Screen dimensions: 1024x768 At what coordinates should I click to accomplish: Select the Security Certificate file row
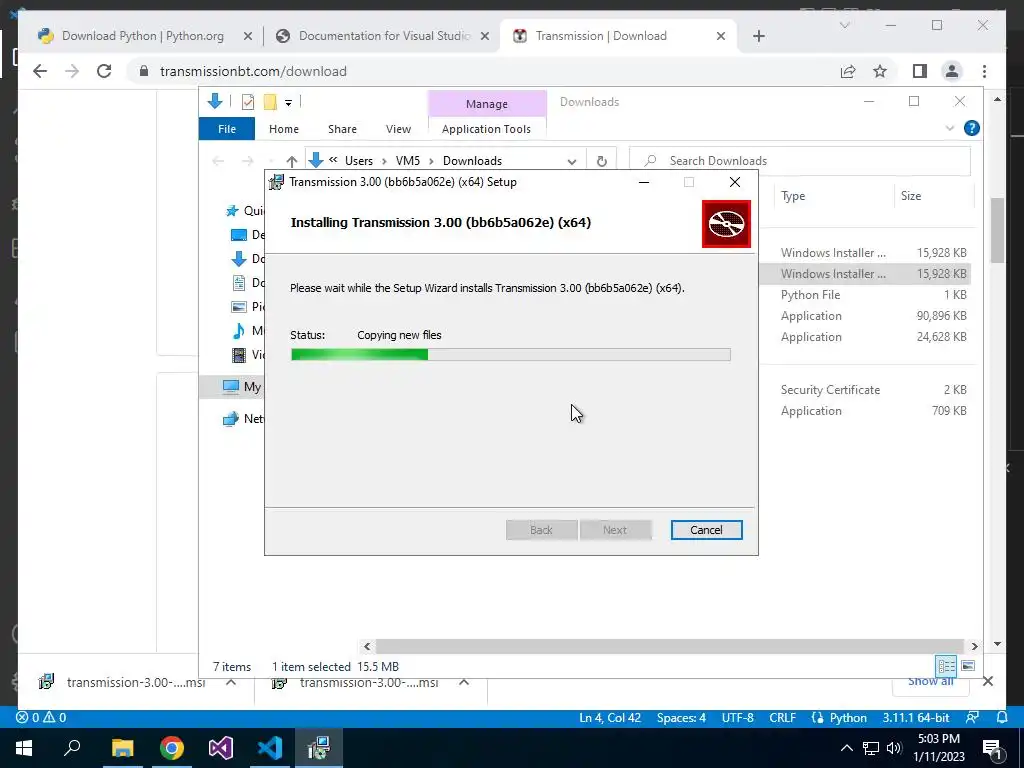pos(865,390)
